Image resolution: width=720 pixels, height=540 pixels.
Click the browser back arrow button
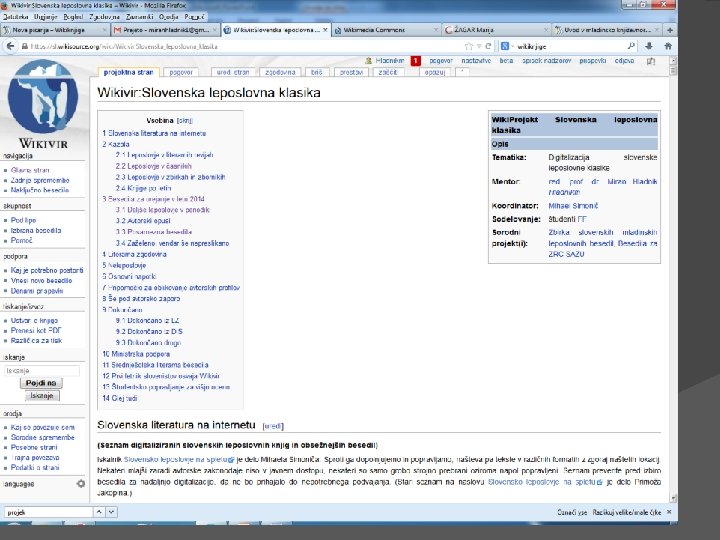point(11,46)
